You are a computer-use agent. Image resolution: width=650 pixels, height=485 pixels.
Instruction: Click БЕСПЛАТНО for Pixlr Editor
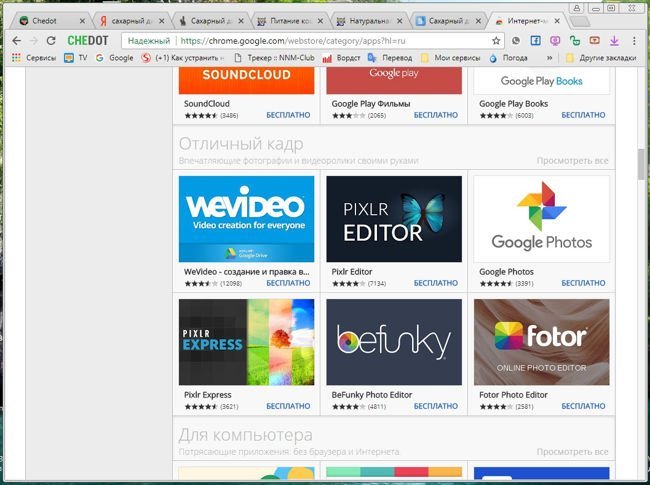pos(436,283)
